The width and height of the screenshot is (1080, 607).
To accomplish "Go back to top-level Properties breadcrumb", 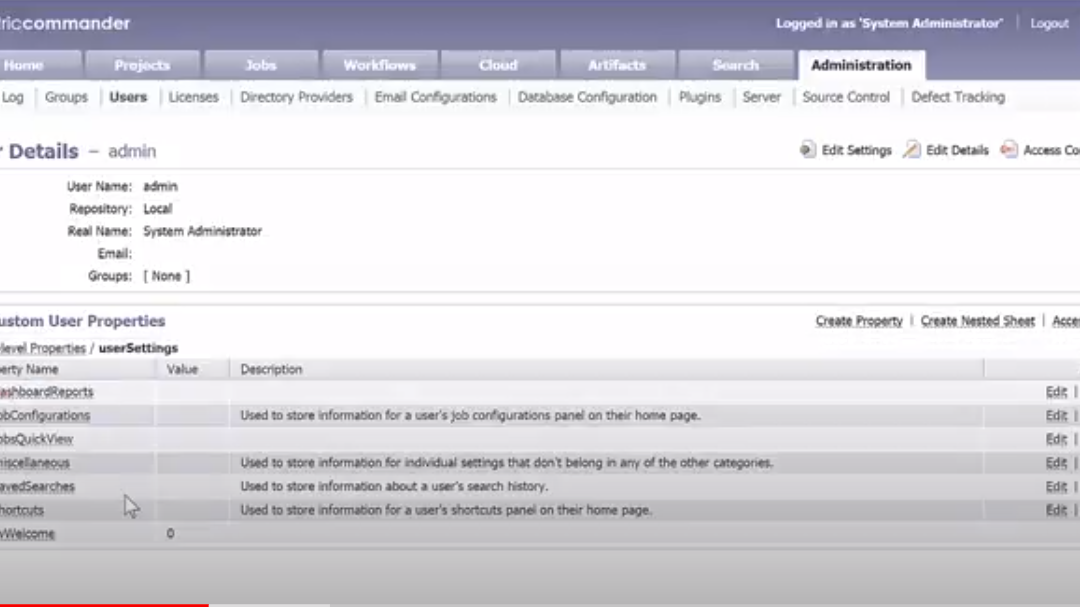I will [43, 348].
